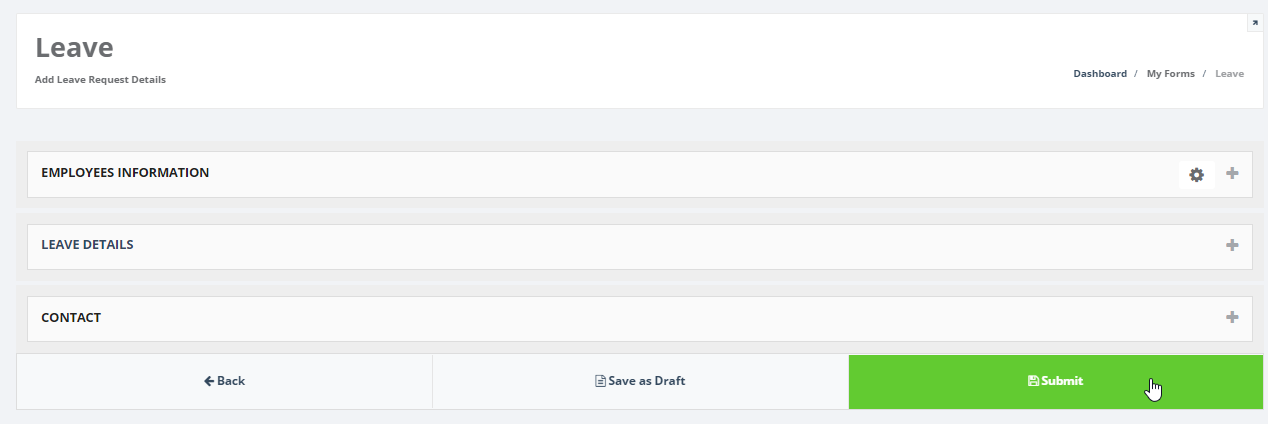Expand Employees Information using its plus icon
Viewport: 1268px width, 424px height.
(x=1232, y=173)
